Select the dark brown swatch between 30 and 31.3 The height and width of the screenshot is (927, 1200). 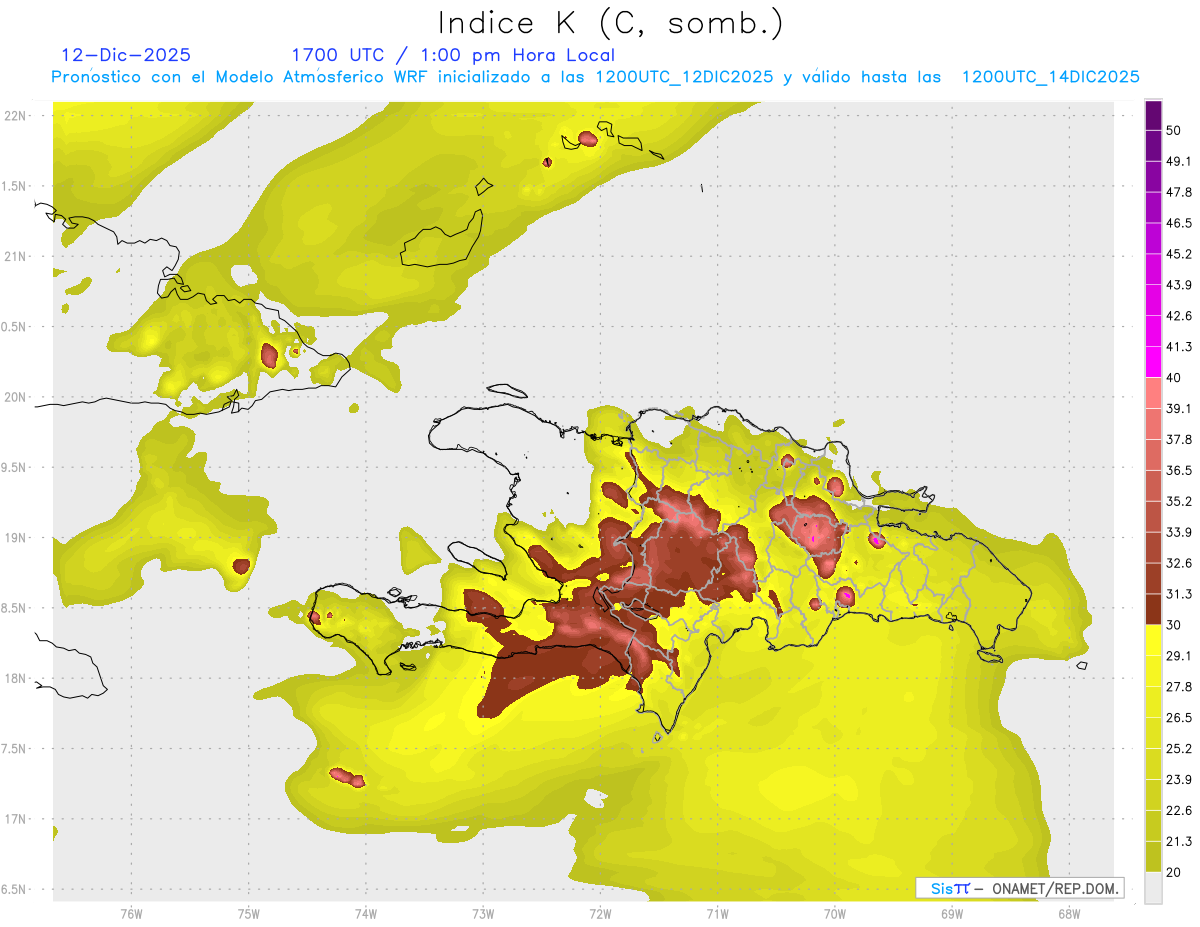(1153, 609)
